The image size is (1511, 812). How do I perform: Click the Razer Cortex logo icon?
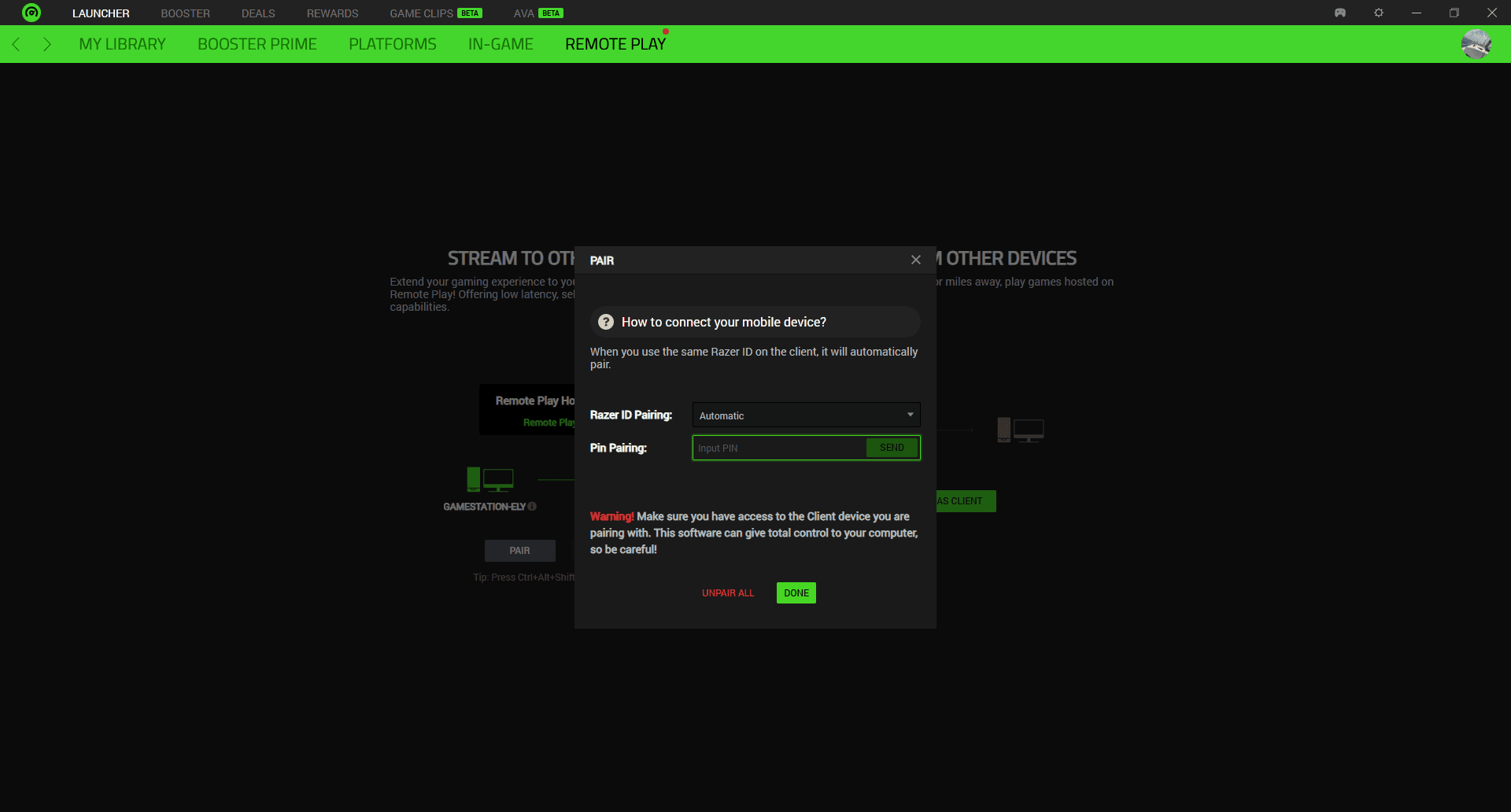31,13
